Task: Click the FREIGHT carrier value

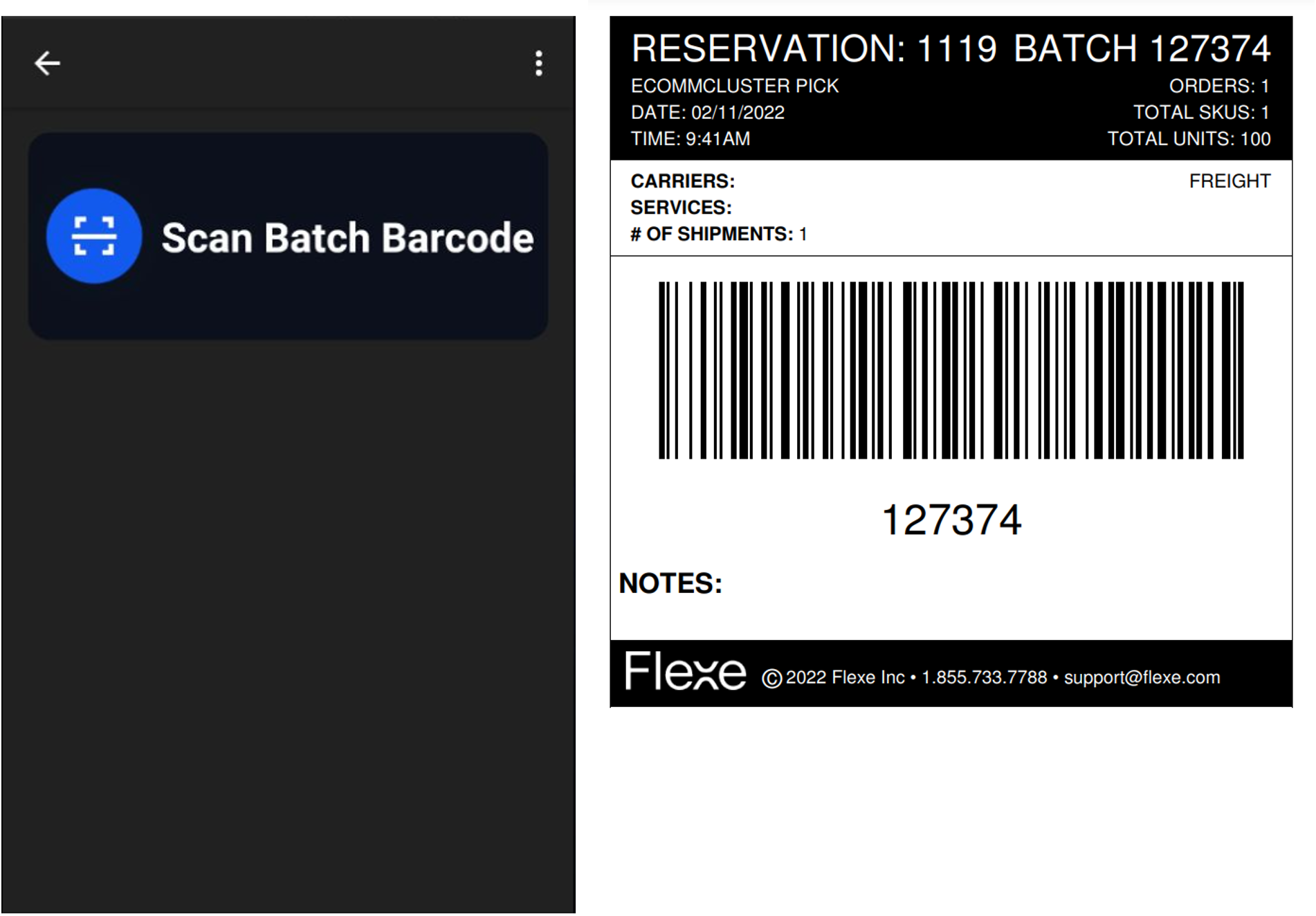Action: coord(1230,181)
